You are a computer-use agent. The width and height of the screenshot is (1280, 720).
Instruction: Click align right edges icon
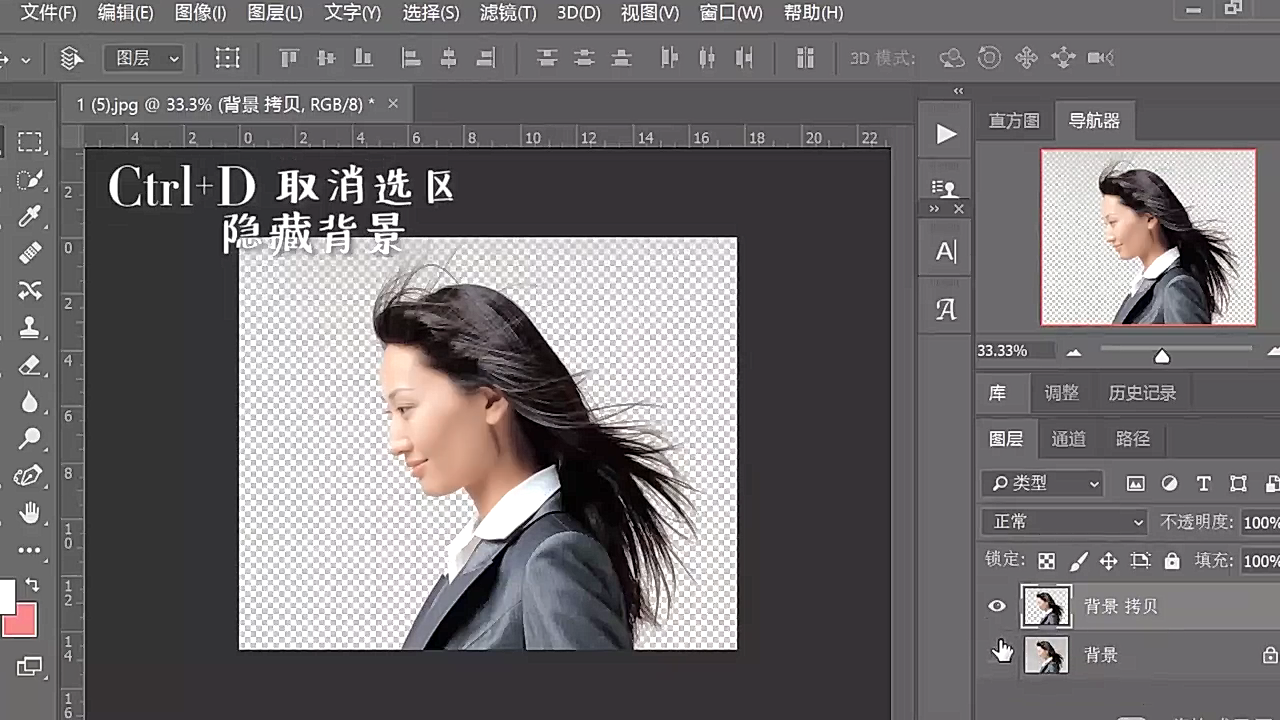coord(485,58)
